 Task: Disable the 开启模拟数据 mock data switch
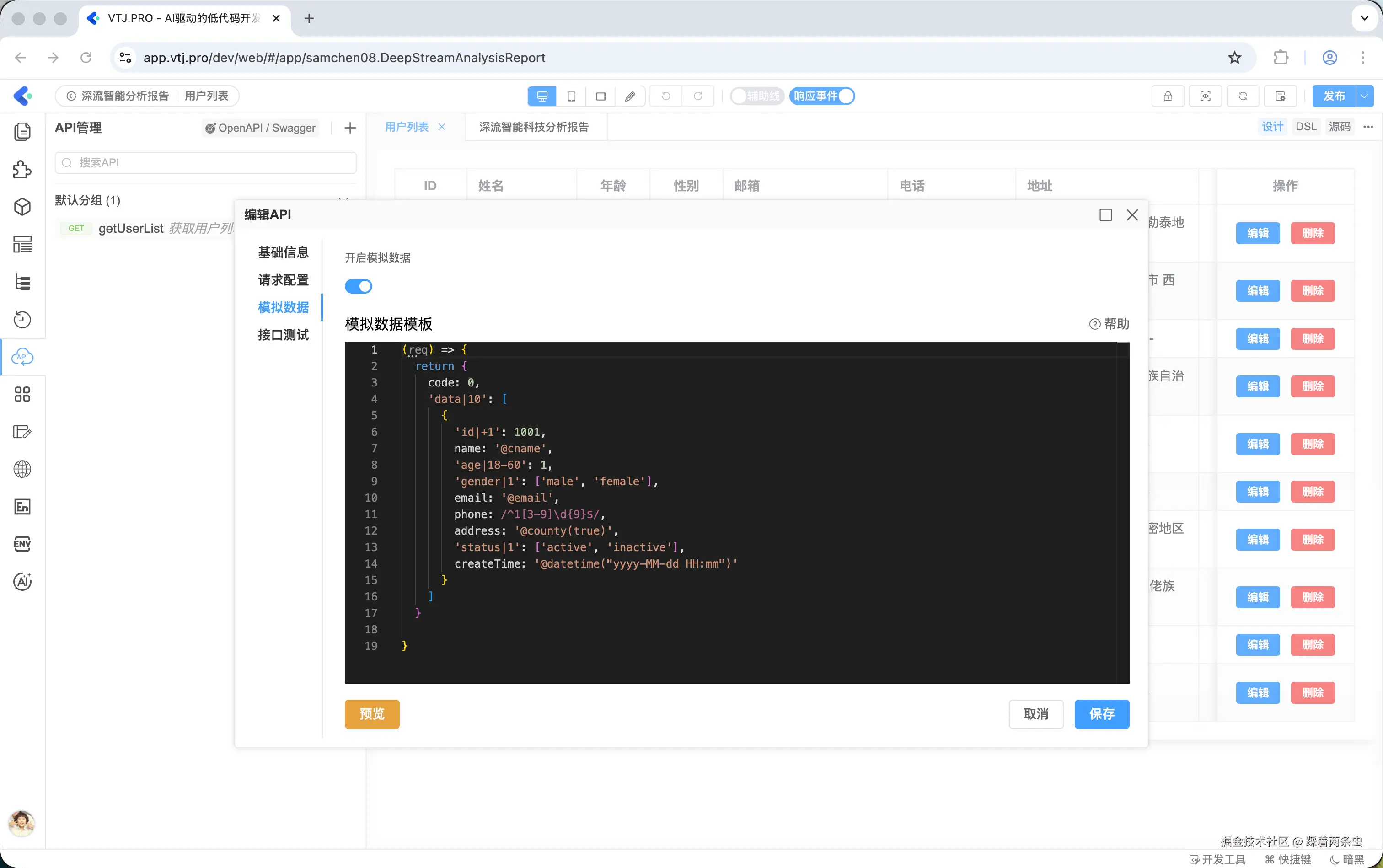358,286
